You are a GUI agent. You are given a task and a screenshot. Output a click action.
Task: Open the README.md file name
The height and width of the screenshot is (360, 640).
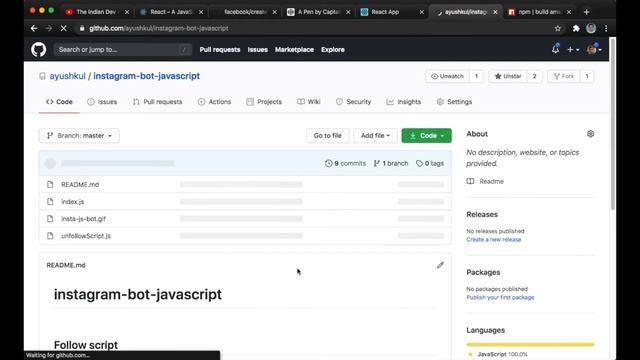[80, 184]
